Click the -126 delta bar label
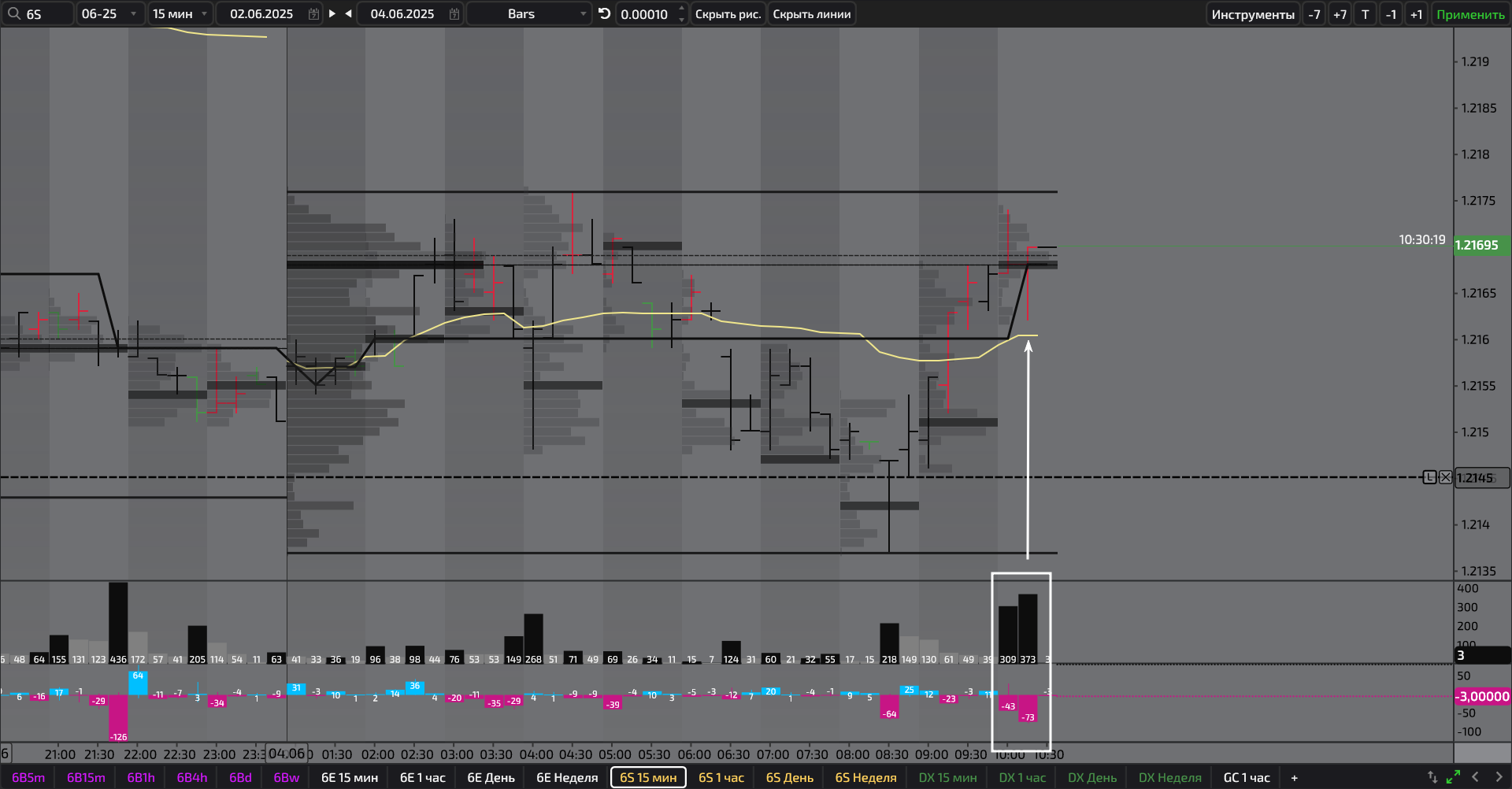The image size is (1512, 789). (x=118, y=737)
